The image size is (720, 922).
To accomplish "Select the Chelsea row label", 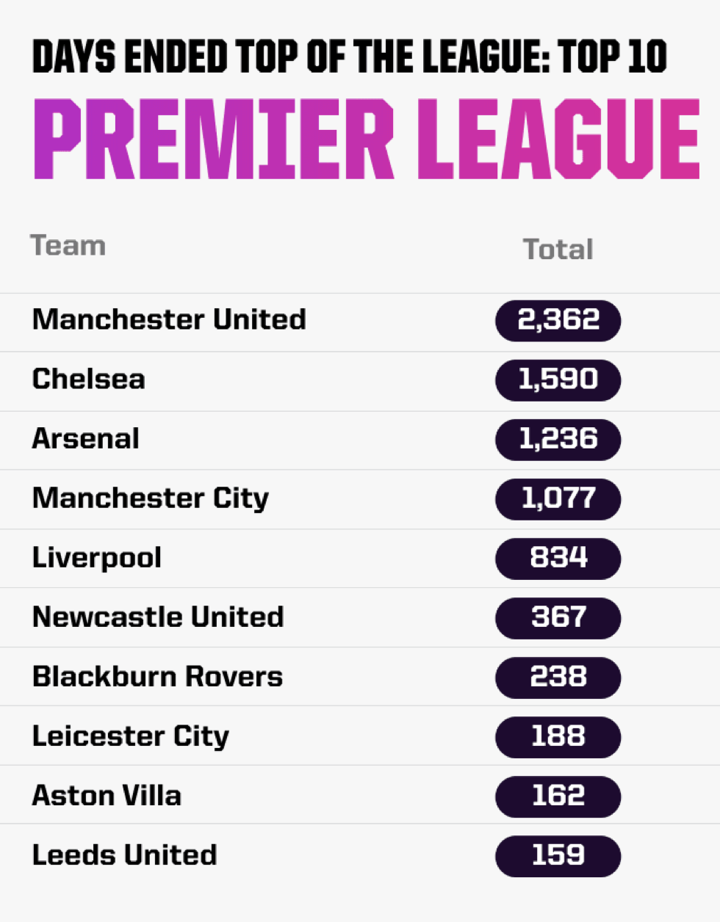I will pyautogui.click(x=88, y=379).
